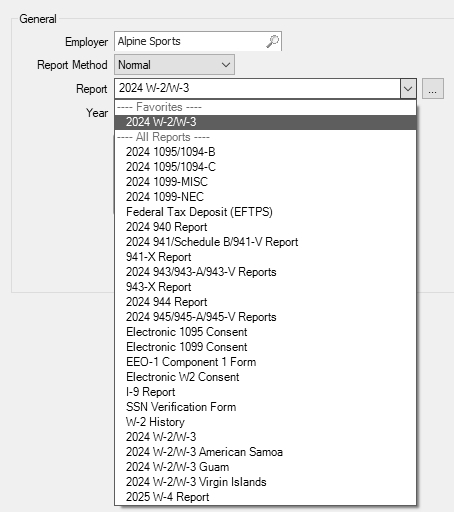
Task: Choose Federal Tax Deposit (EFTPS)
Action: (x=265, y=212)
